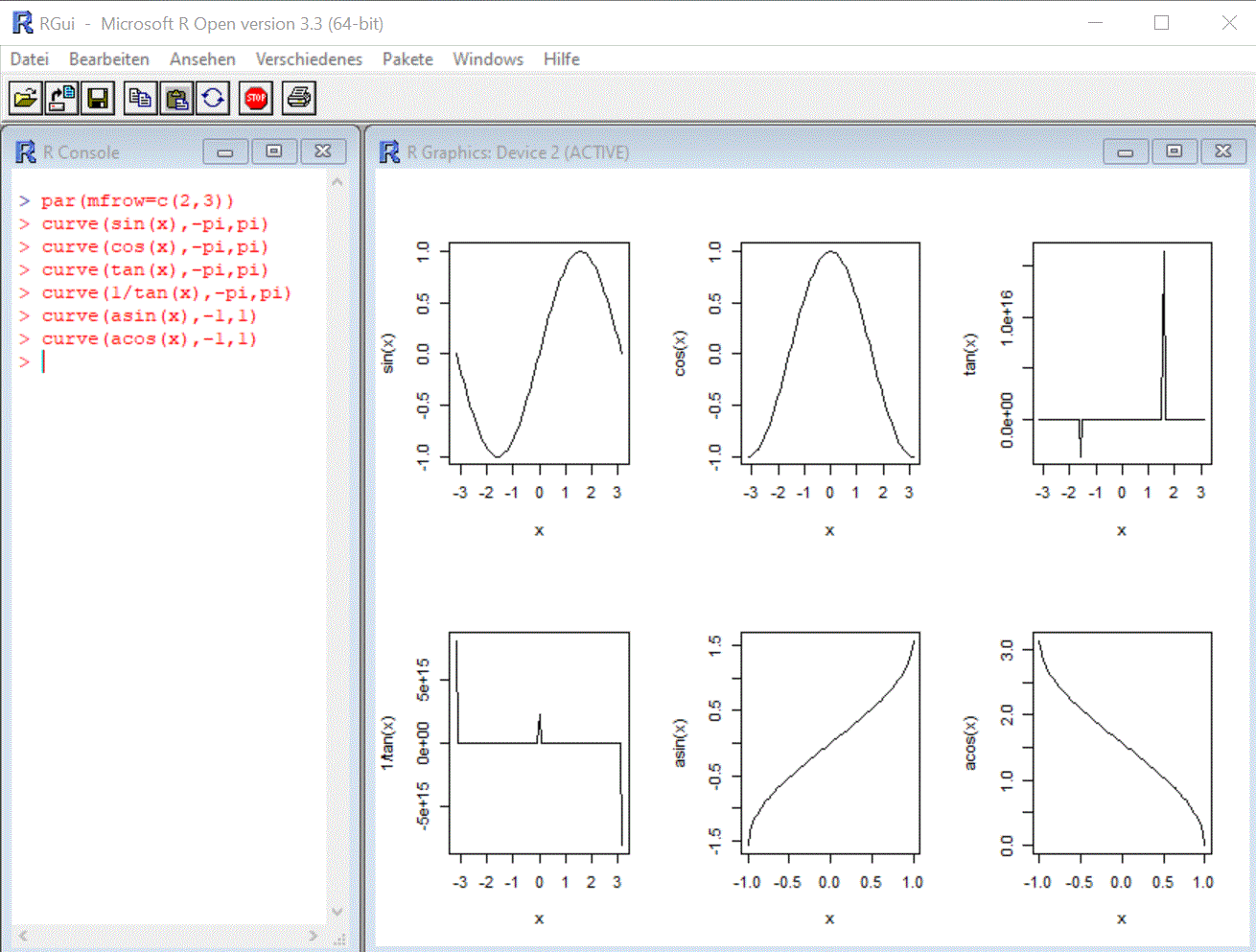1256x952 pixels.
Task: Maximize the R Graphics Device 2 window
Action: tap(1175, 151)
